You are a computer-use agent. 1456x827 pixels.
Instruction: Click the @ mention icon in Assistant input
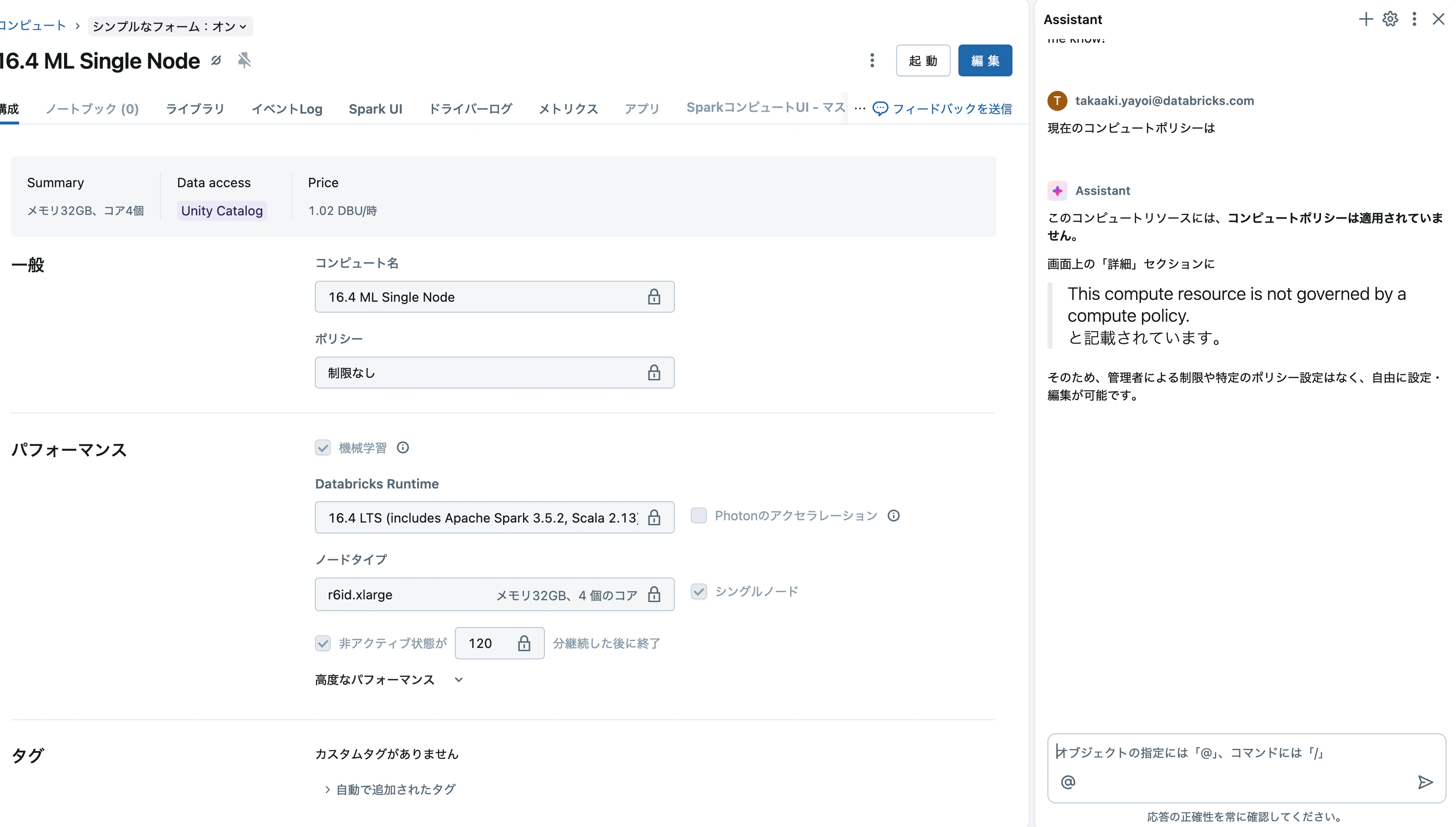[x=1067, y=782]
